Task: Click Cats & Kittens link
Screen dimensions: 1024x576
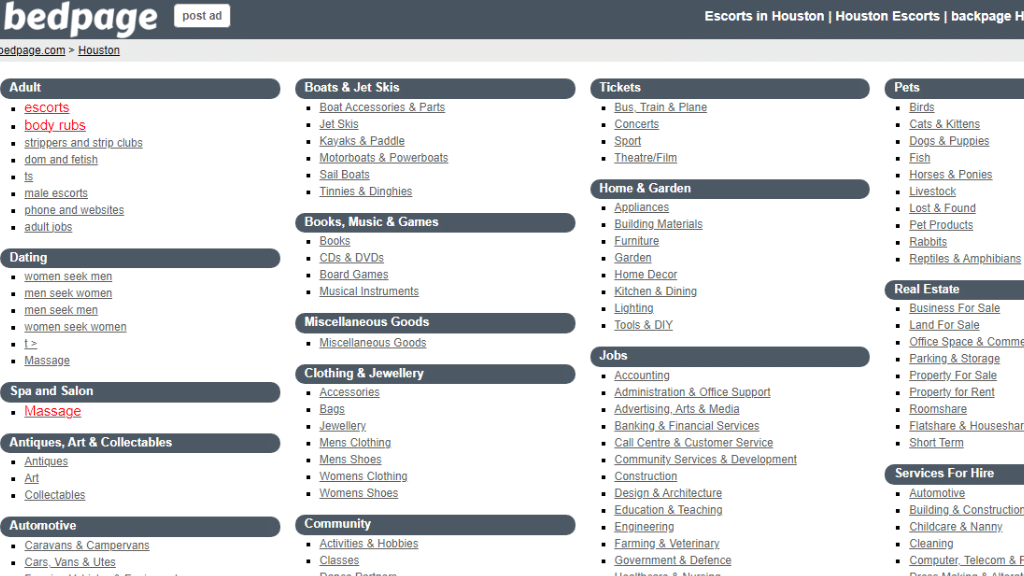Action: (944, 124)
